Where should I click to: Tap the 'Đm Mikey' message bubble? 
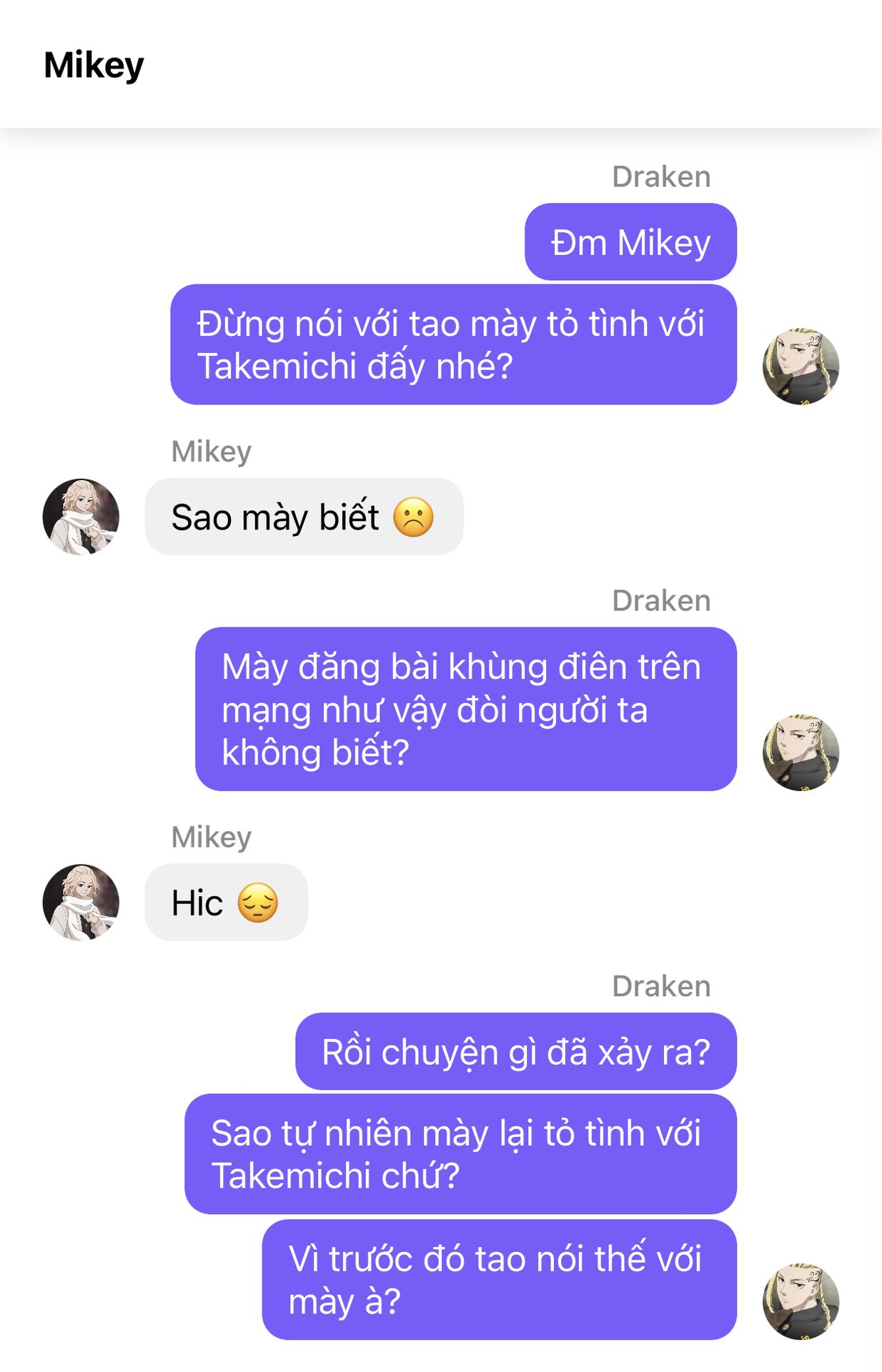[630, 242]
